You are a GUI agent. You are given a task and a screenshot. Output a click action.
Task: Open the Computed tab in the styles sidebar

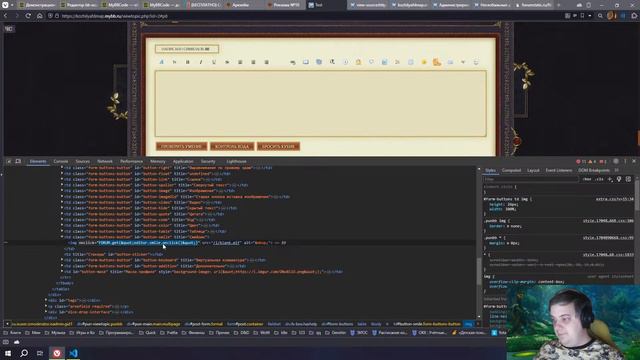[x=511, y=170]
